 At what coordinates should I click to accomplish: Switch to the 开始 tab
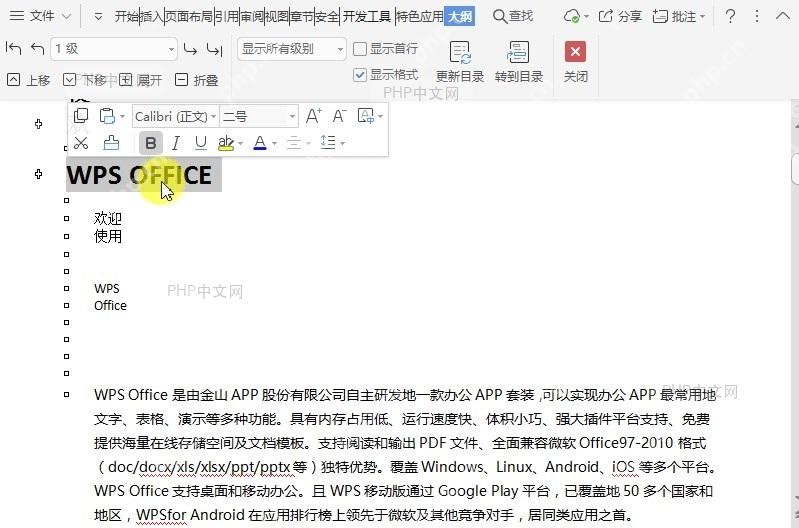click(126, 16)
